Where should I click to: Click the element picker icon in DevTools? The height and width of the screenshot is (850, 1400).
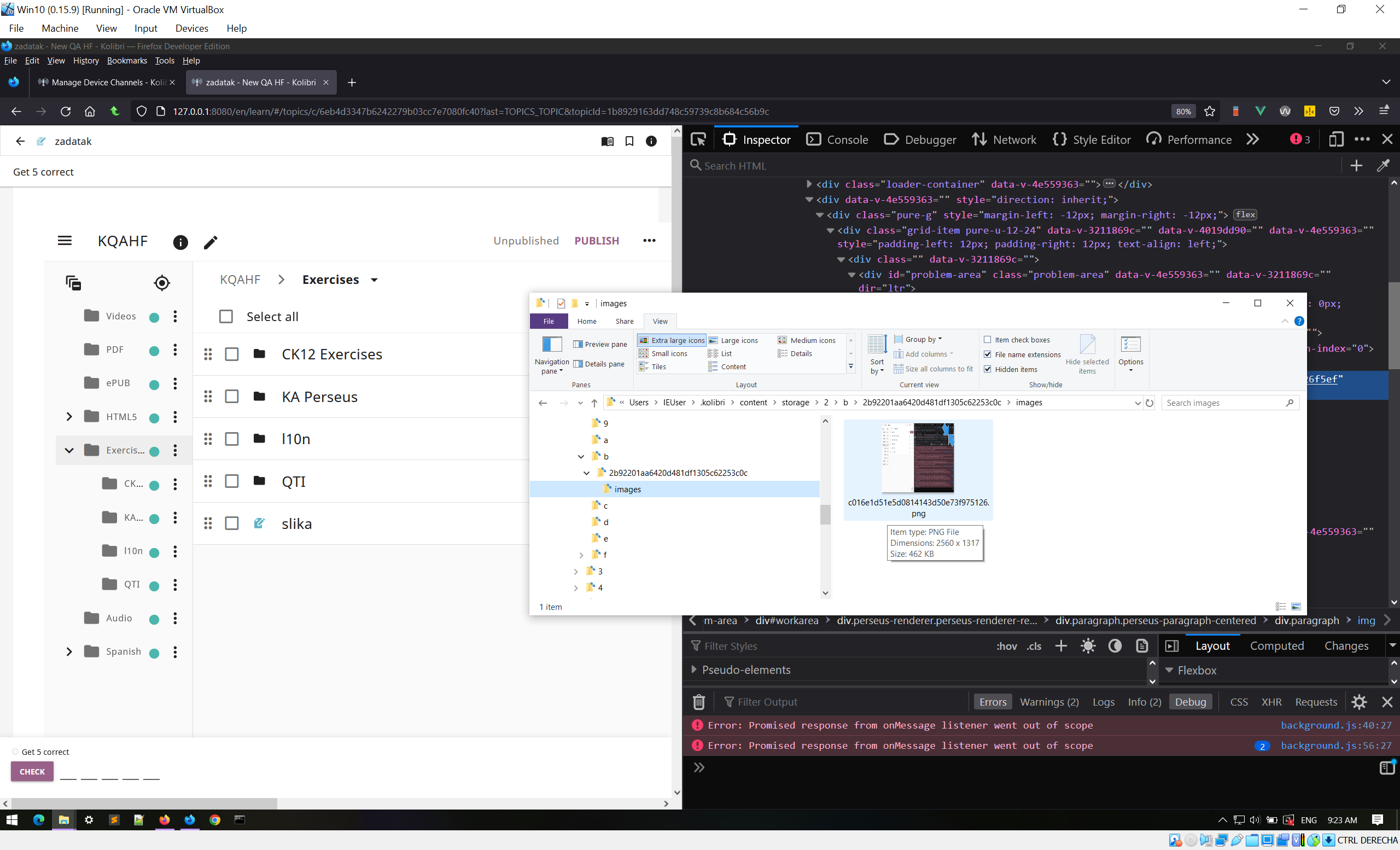(698, 140)
